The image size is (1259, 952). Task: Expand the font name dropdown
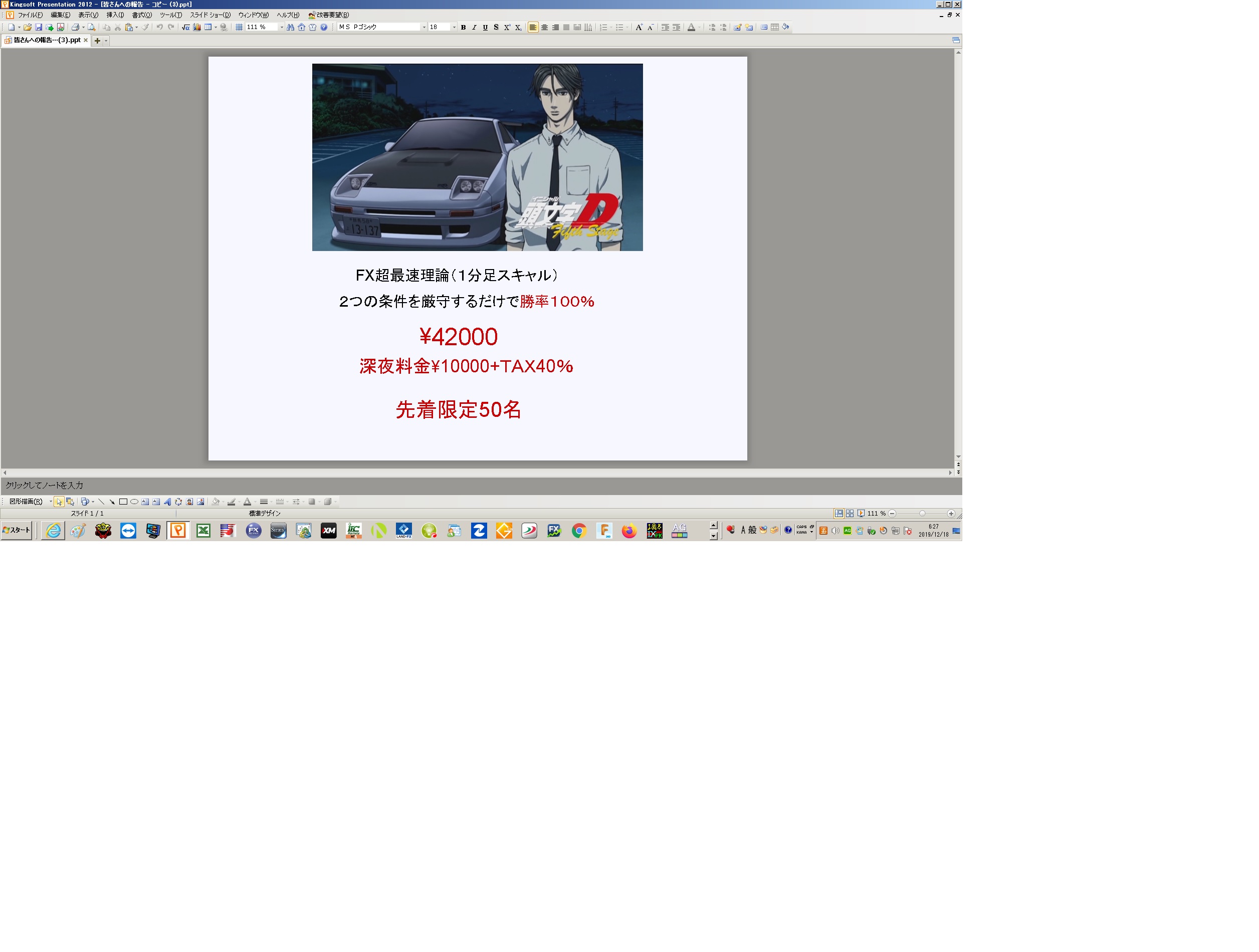424,28
